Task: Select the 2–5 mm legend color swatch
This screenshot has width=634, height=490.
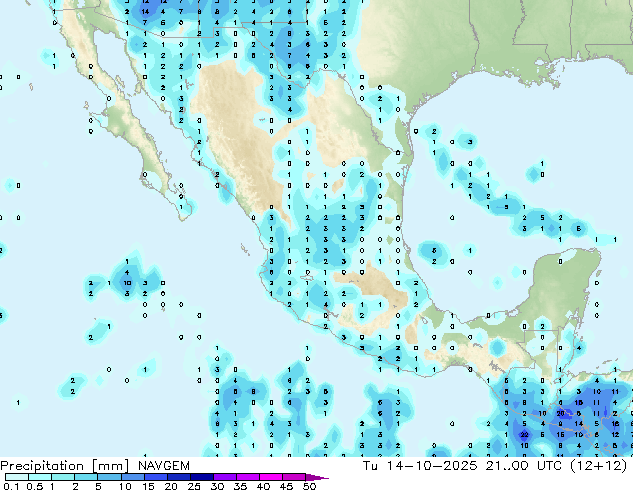Action: (86, 477)
